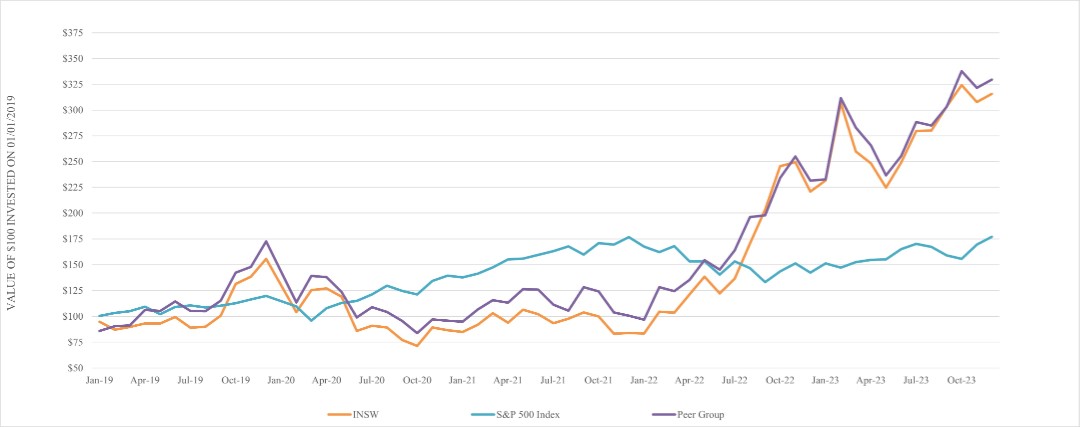Click the Jan-22 x-axis label
Screen dimensions: 1080x427
644,380
